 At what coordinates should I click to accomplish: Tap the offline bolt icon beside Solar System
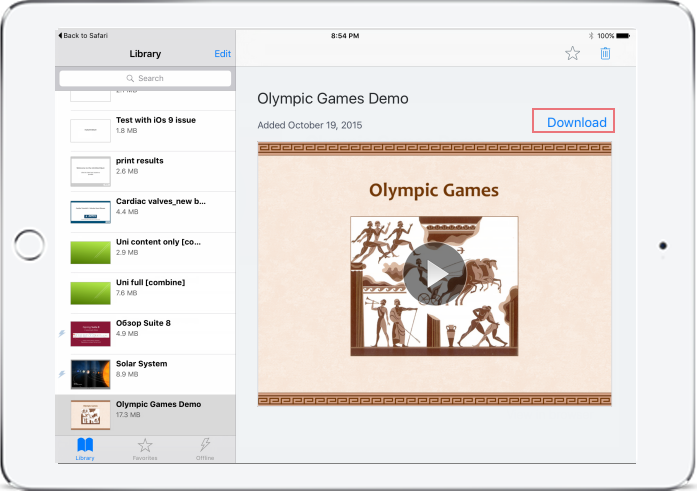click(62, 374)
